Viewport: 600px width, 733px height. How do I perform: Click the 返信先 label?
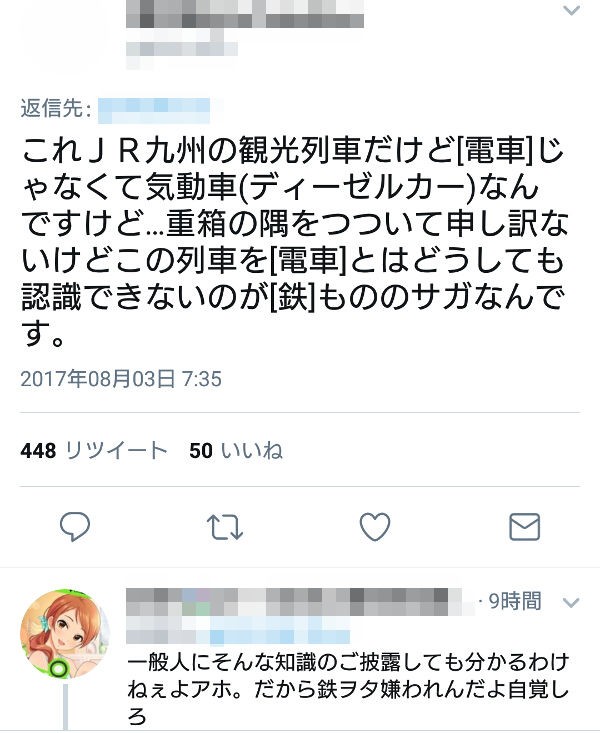[x=56, y=109]
